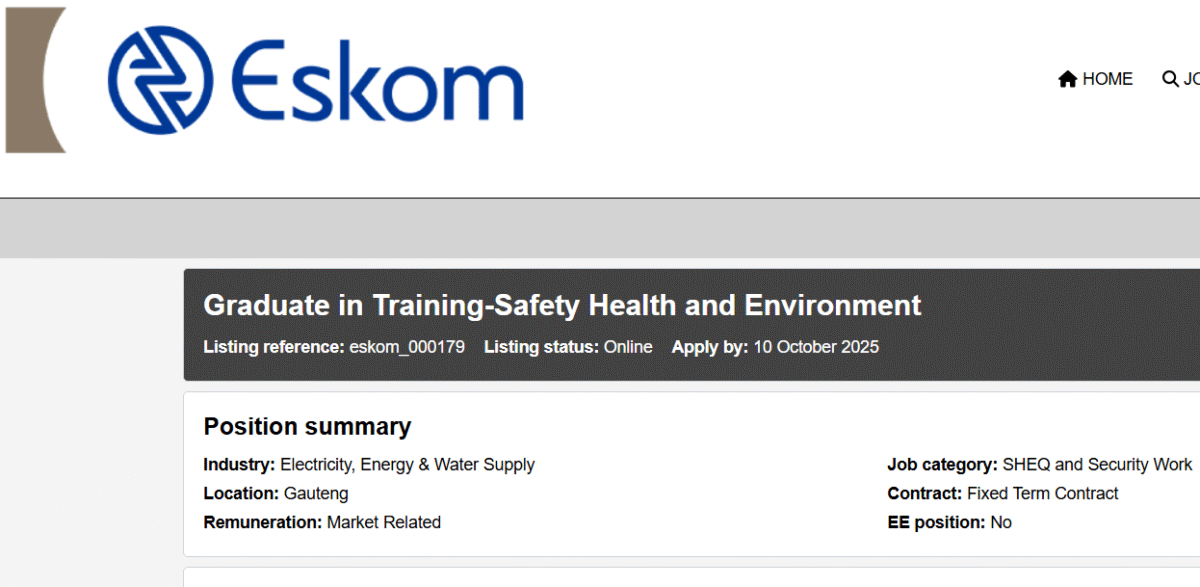Select the home icon in the navigation bar

click(1069, 78)
